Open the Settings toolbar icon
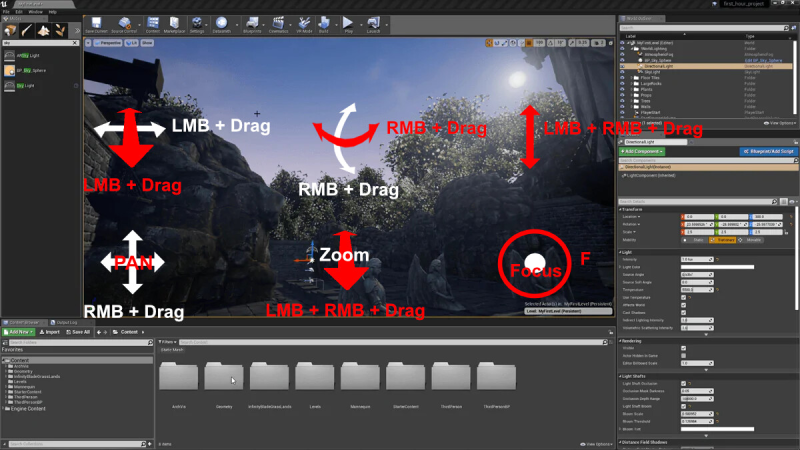The height and width of the screenshot is (450, 800). click(x=196, y=24)
